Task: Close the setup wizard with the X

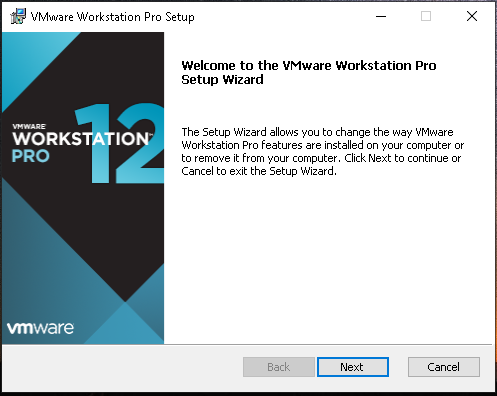Action: (x=472, y=16)
